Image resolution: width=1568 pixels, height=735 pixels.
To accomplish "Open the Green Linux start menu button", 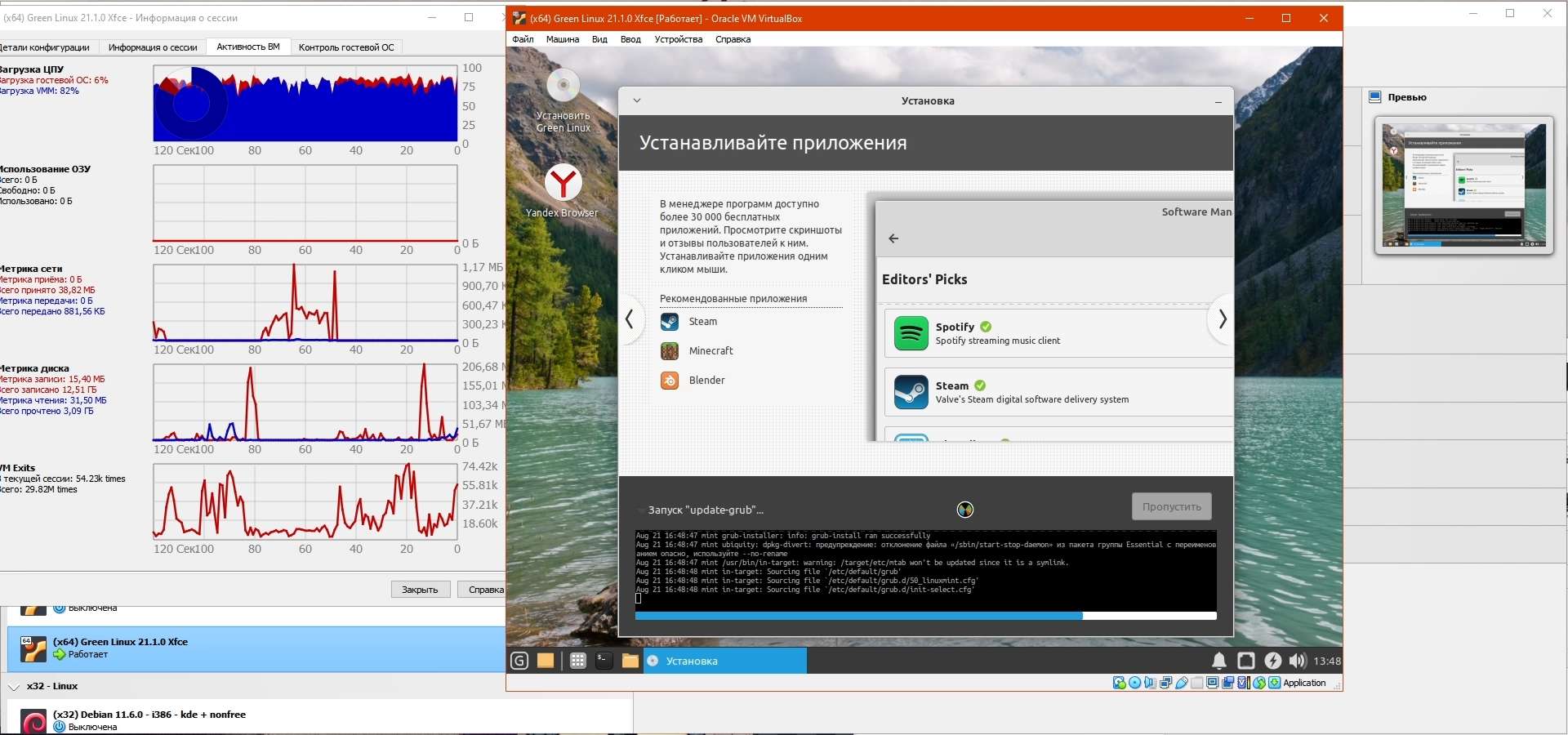I will 519,661.
